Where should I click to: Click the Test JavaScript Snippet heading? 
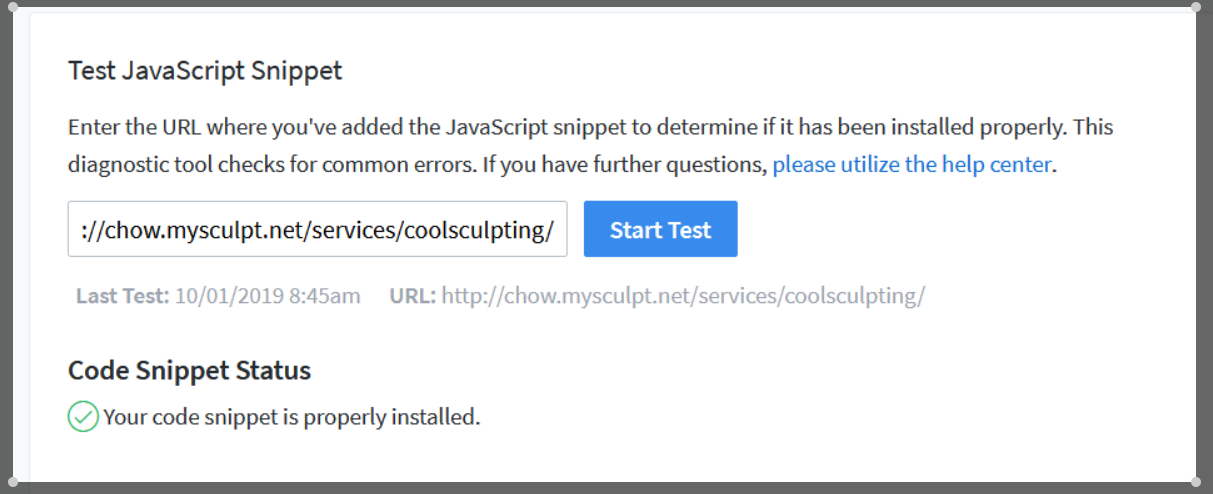[205, 71]
